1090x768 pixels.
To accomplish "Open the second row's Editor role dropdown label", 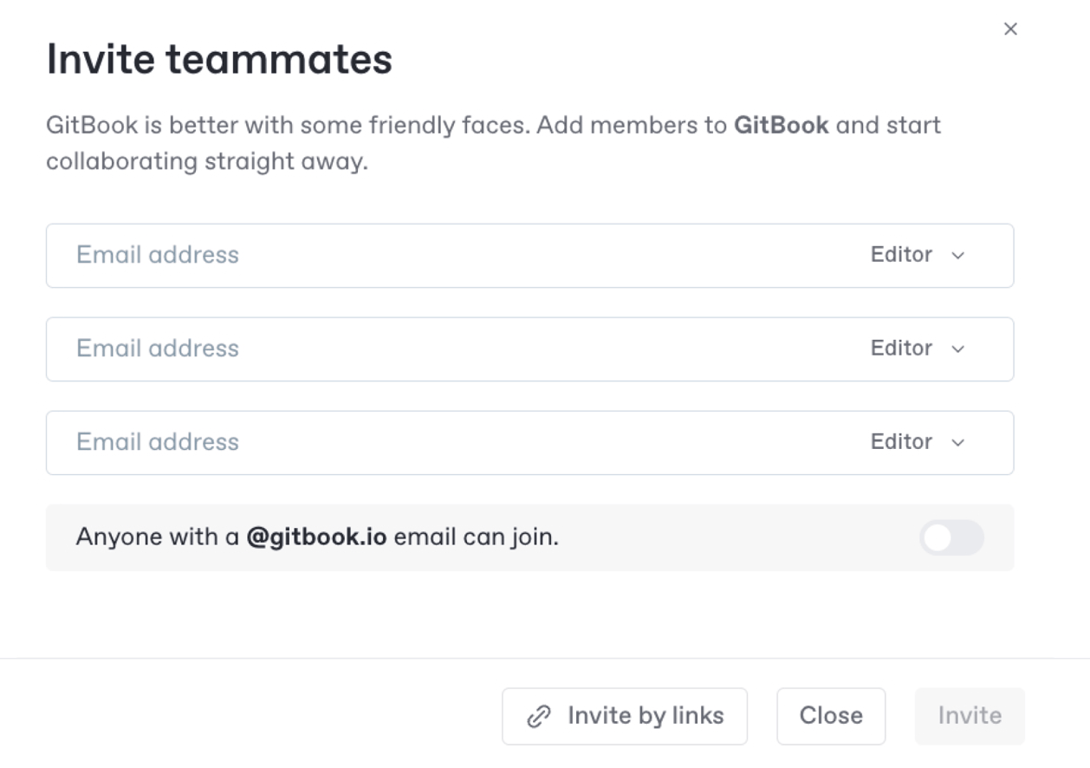I will coord(901,348).
